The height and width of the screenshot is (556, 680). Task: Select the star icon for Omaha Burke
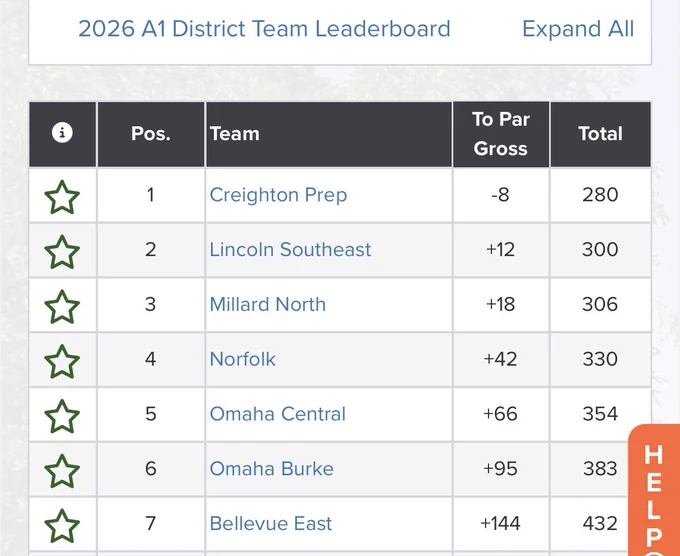(62, 471)
